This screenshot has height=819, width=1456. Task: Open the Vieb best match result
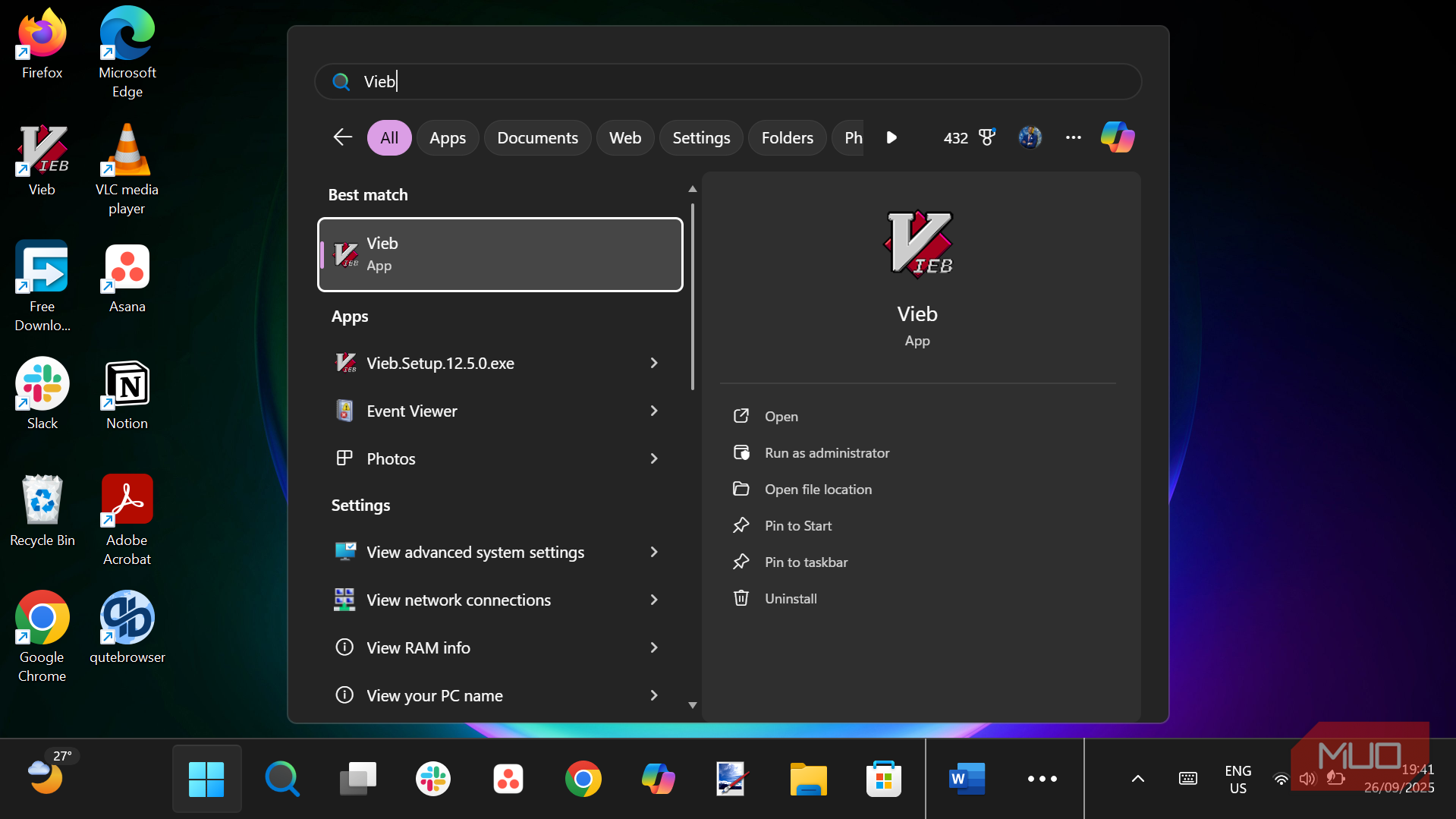tap(500, 254)
